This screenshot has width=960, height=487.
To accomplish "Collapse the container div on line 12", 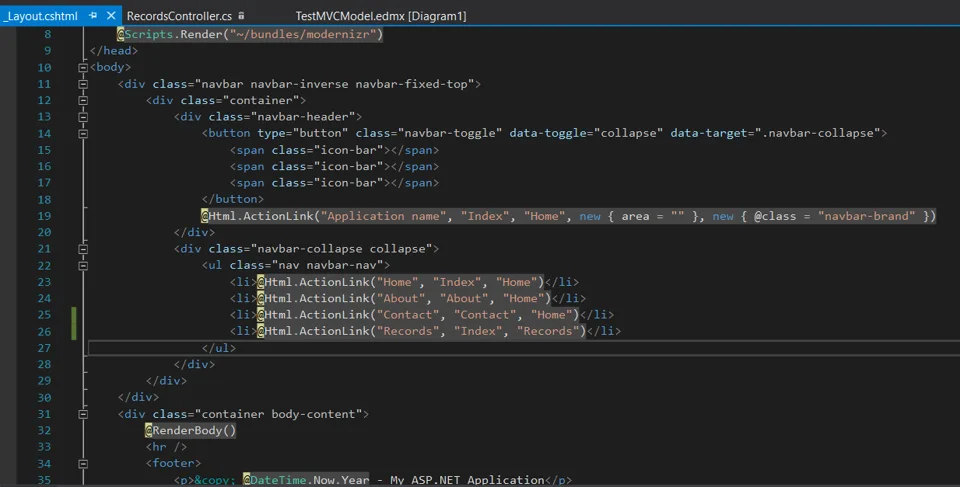I will tap(83, 100).
